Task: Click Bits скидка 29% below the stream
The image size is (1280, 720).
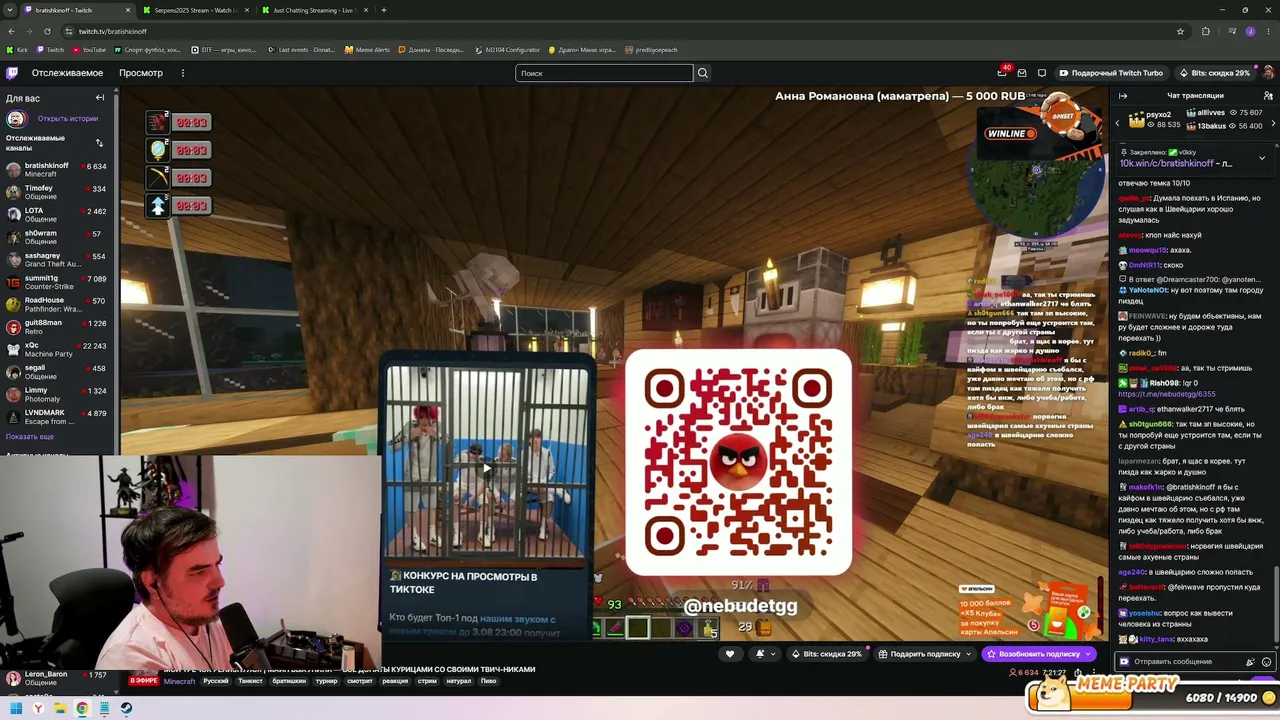Action: coord(826,654)
